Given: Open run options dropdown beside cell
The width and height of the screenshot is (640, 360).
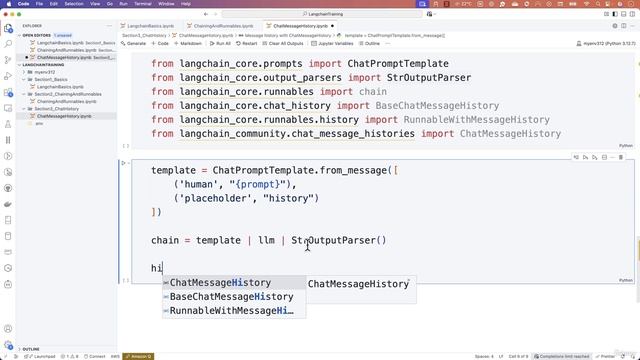Looking at the screenshot, I should [x=129, y=163].
